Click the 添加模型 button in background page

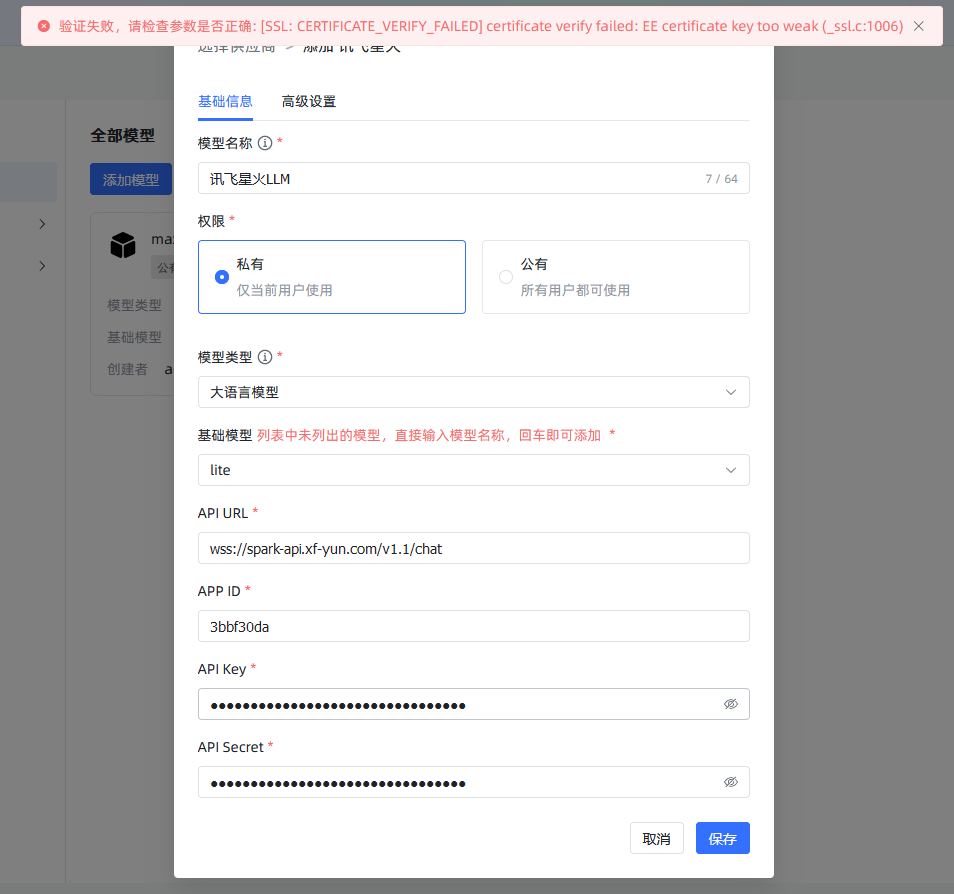131,180
